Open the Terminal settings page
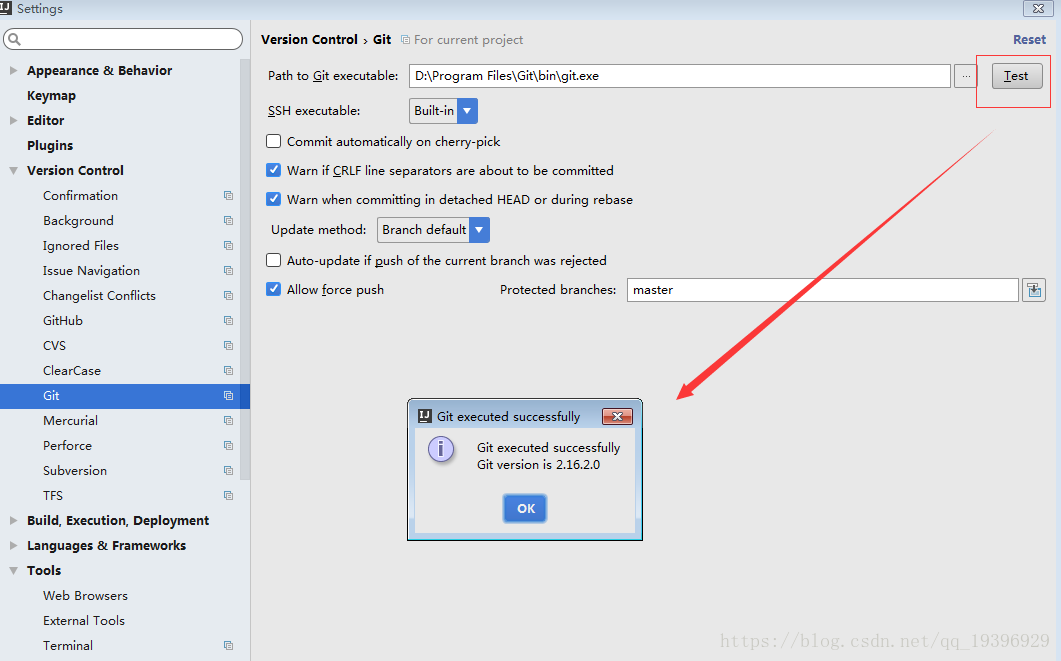The image size is (1061, 661). (68, 645)
